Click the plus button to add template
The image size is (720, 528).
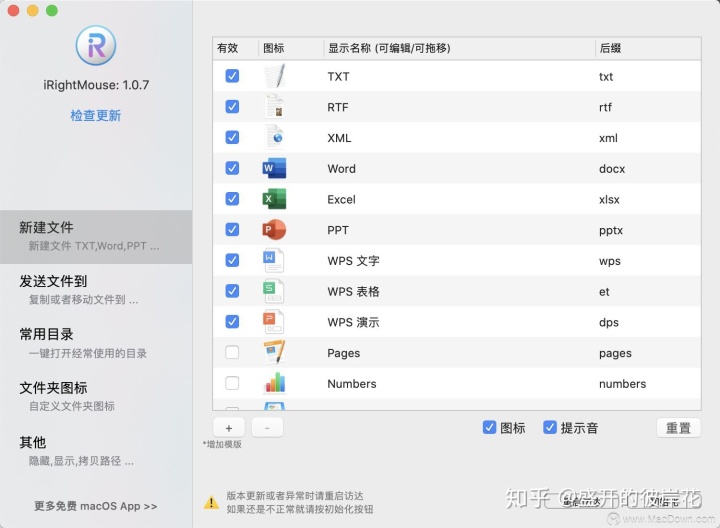point(229,428)
